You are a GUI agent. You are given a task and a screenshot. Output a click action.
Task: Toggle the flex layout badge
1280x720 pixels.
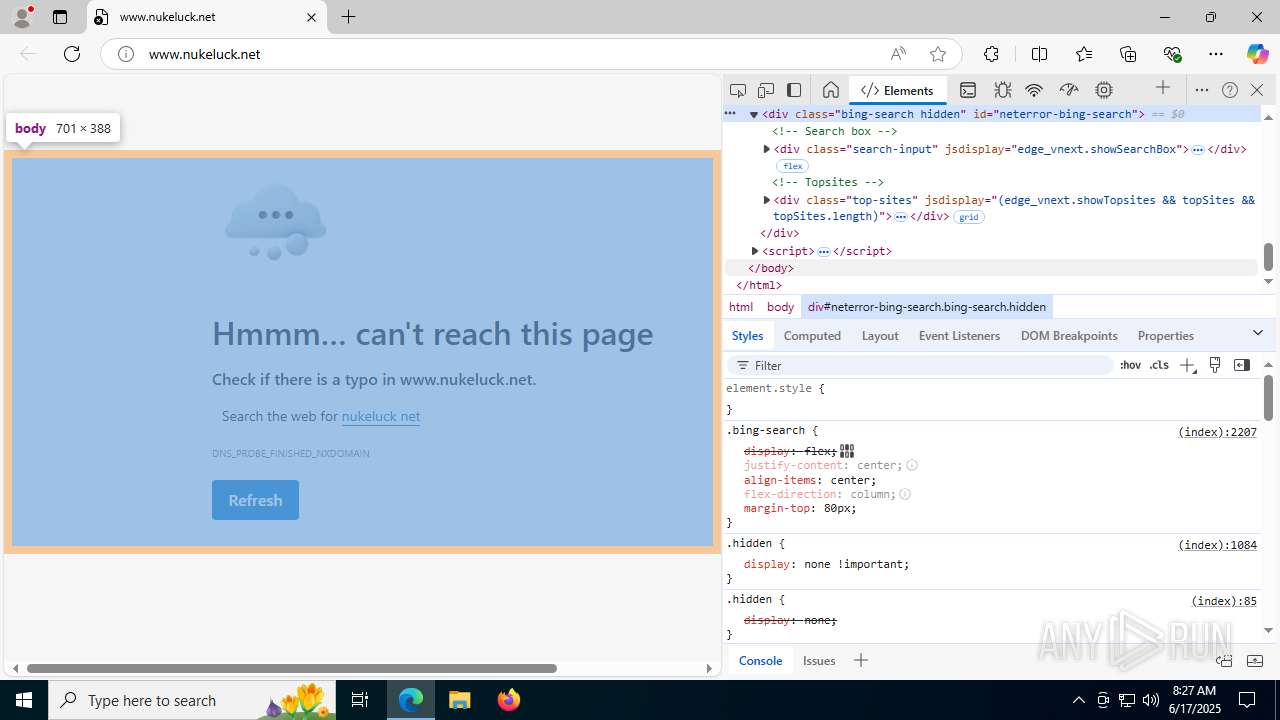click(x=792, y=166)
